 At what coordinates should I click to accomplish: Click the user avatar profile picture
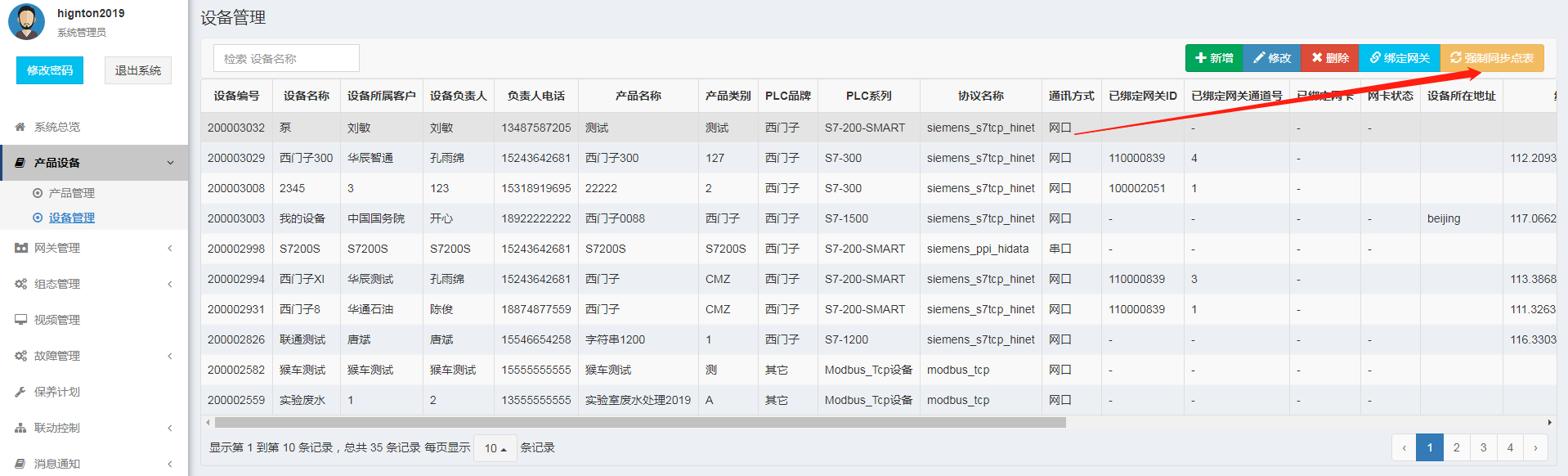click(x=26, y=22)
